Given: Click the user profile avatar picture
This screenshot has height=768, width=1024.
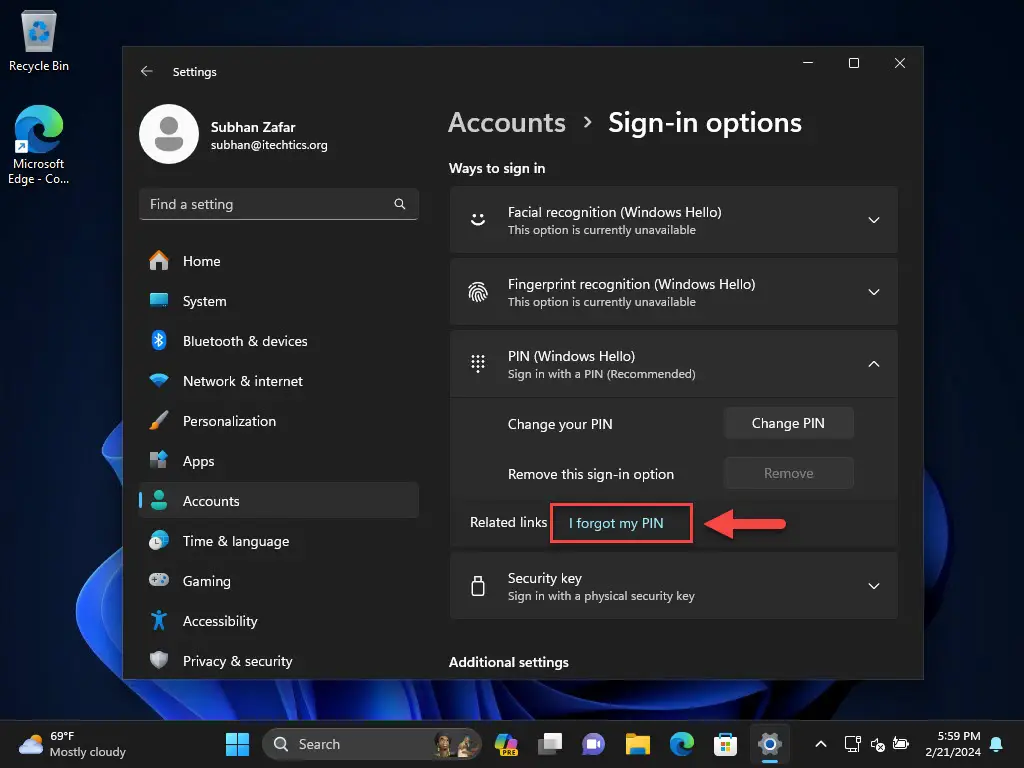Looking at the screenshot, I should pos(168,134).
